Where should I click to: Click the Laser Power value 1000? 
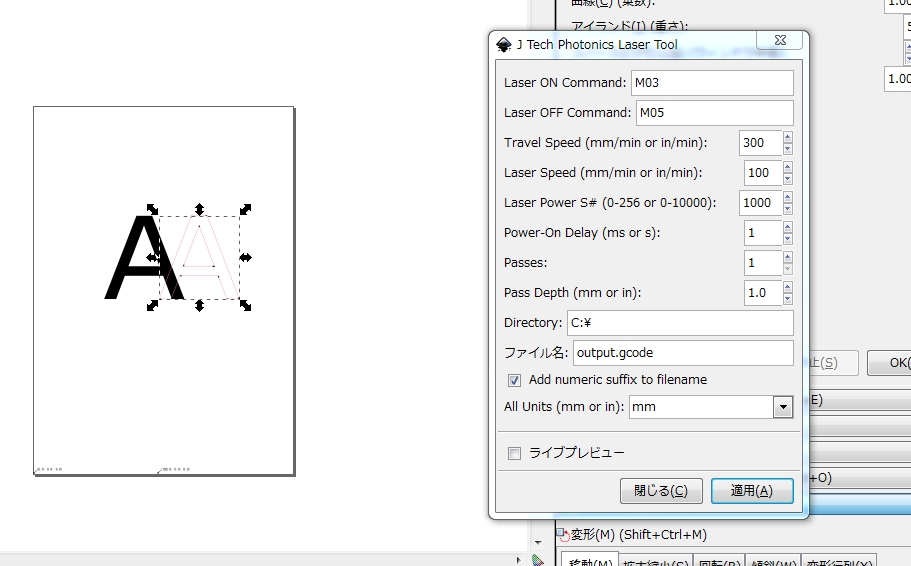(x=761, y=203)
